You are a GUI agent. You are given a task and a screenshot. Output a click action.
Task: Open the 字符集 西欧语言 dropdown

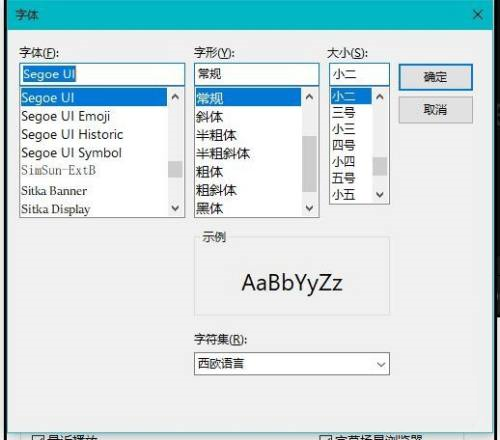292,364
